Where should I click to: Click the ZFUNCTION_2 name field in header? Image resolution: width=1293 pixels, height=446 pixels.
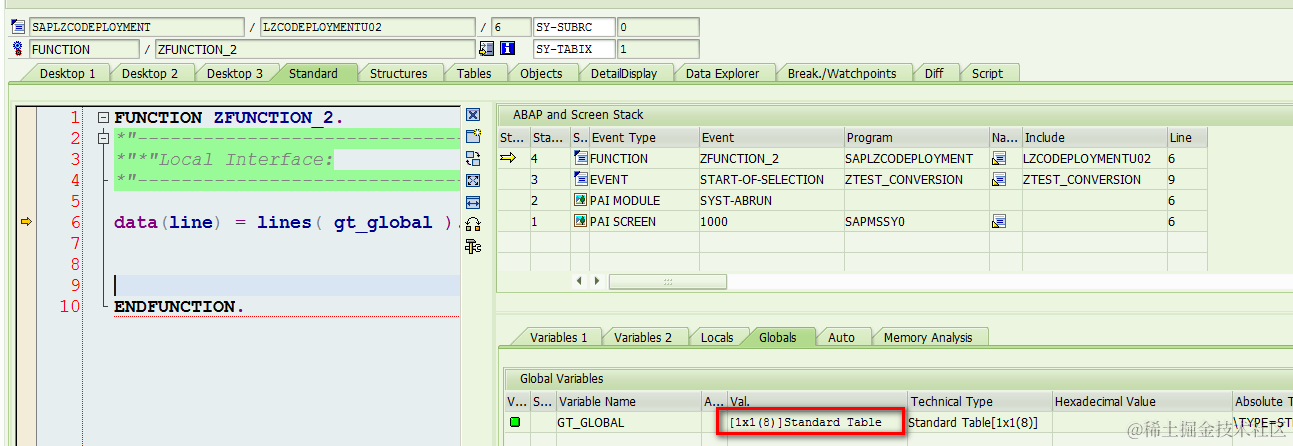314,49
